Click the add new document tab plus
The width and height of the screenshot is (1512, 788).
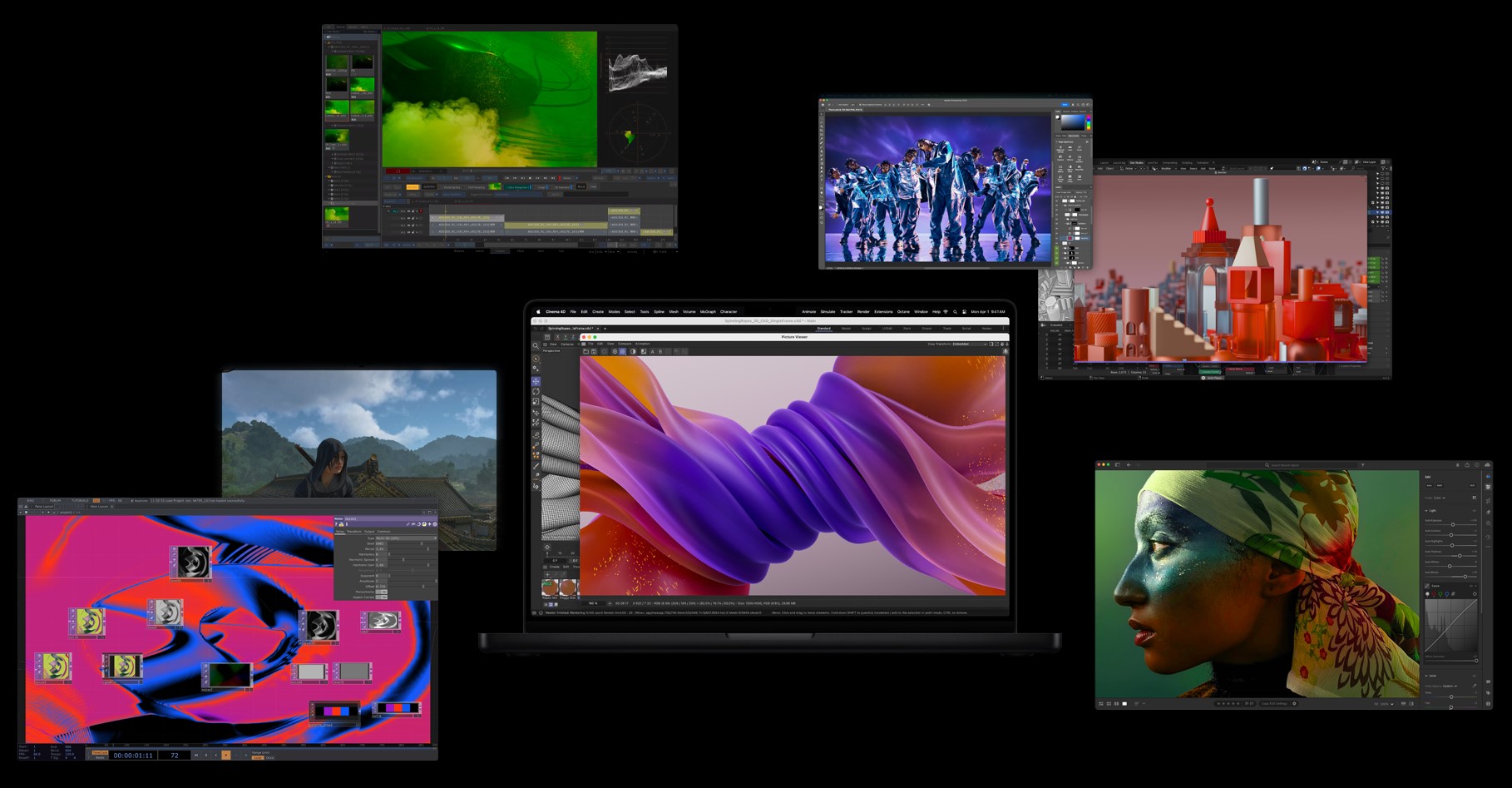(x=605, y=329)
